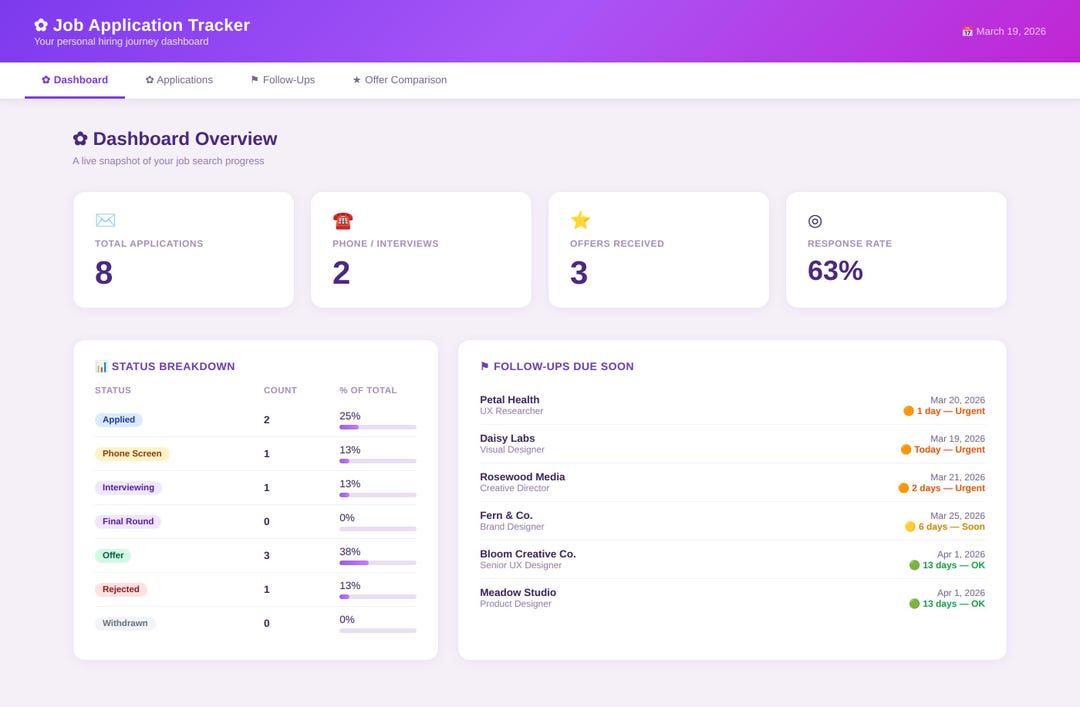Click the Rejected 13% progress bar
This screenshot has height=707, width=1080.
pos(377,597)
